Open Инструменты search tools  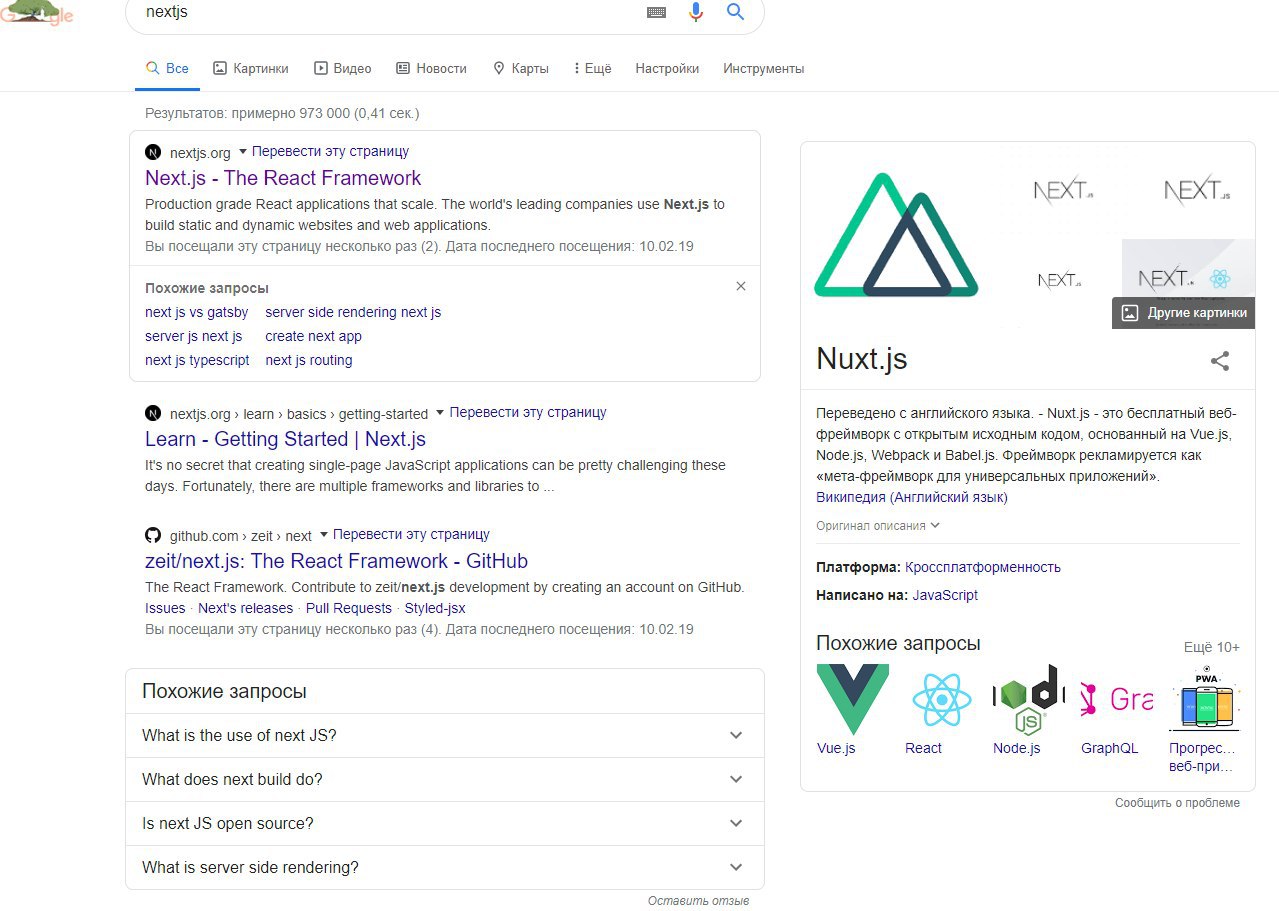click(764, 68)
